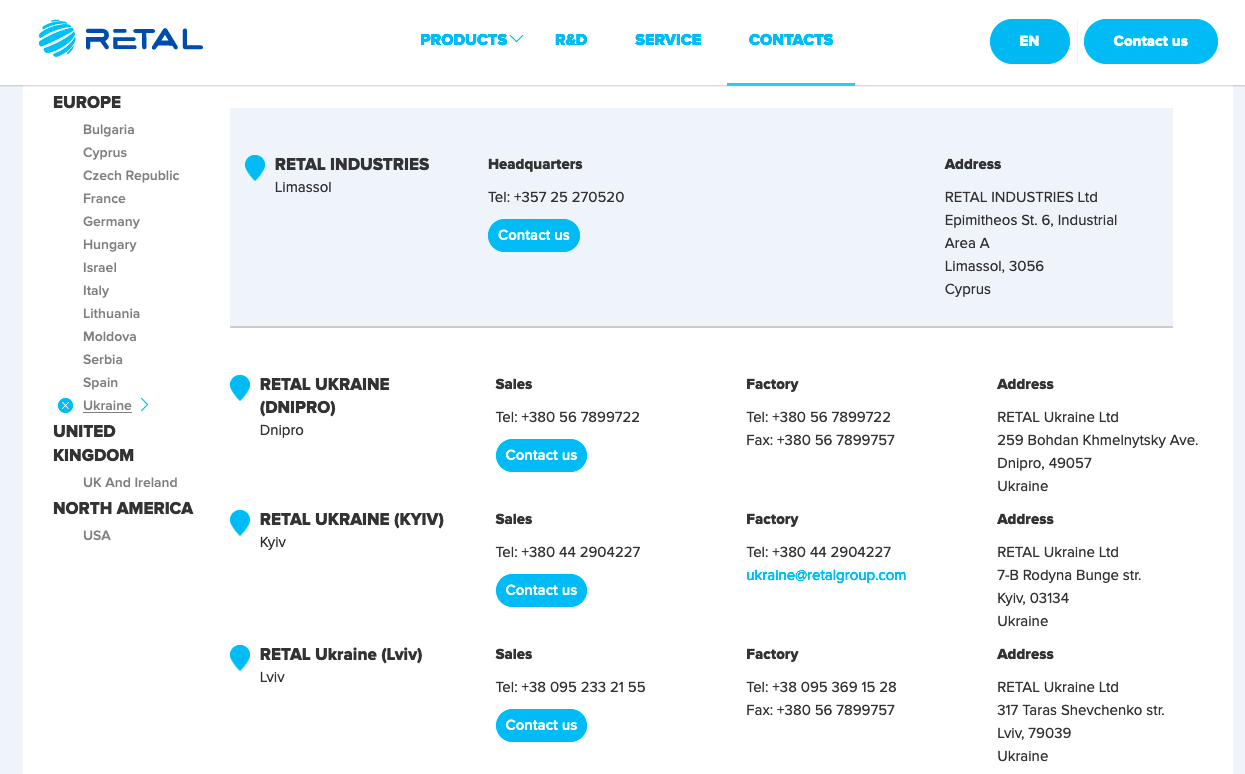Click Lviv factory phone +38 095 369 15 28
The image size is (1245, 774).
[x=834, y=687]
